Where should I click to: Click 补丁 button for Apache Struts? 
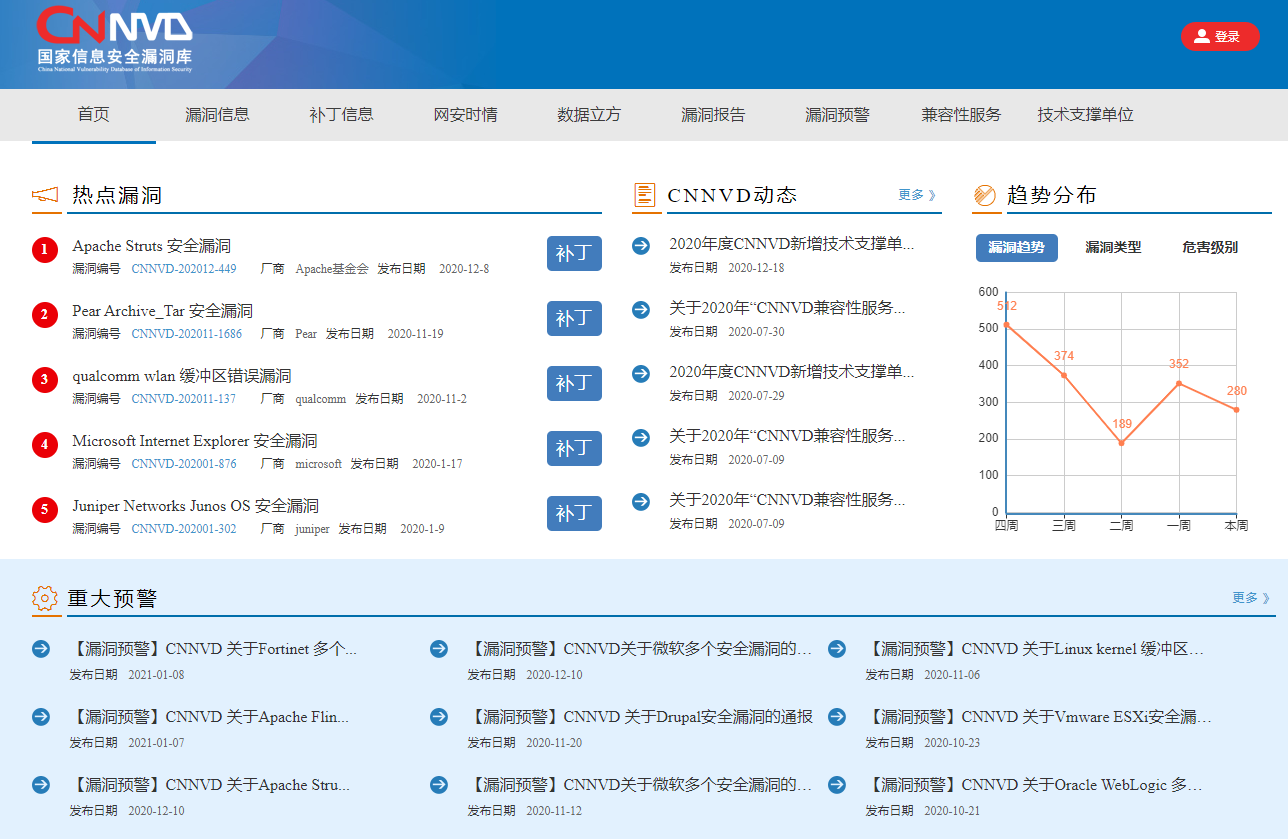(574, 254)
